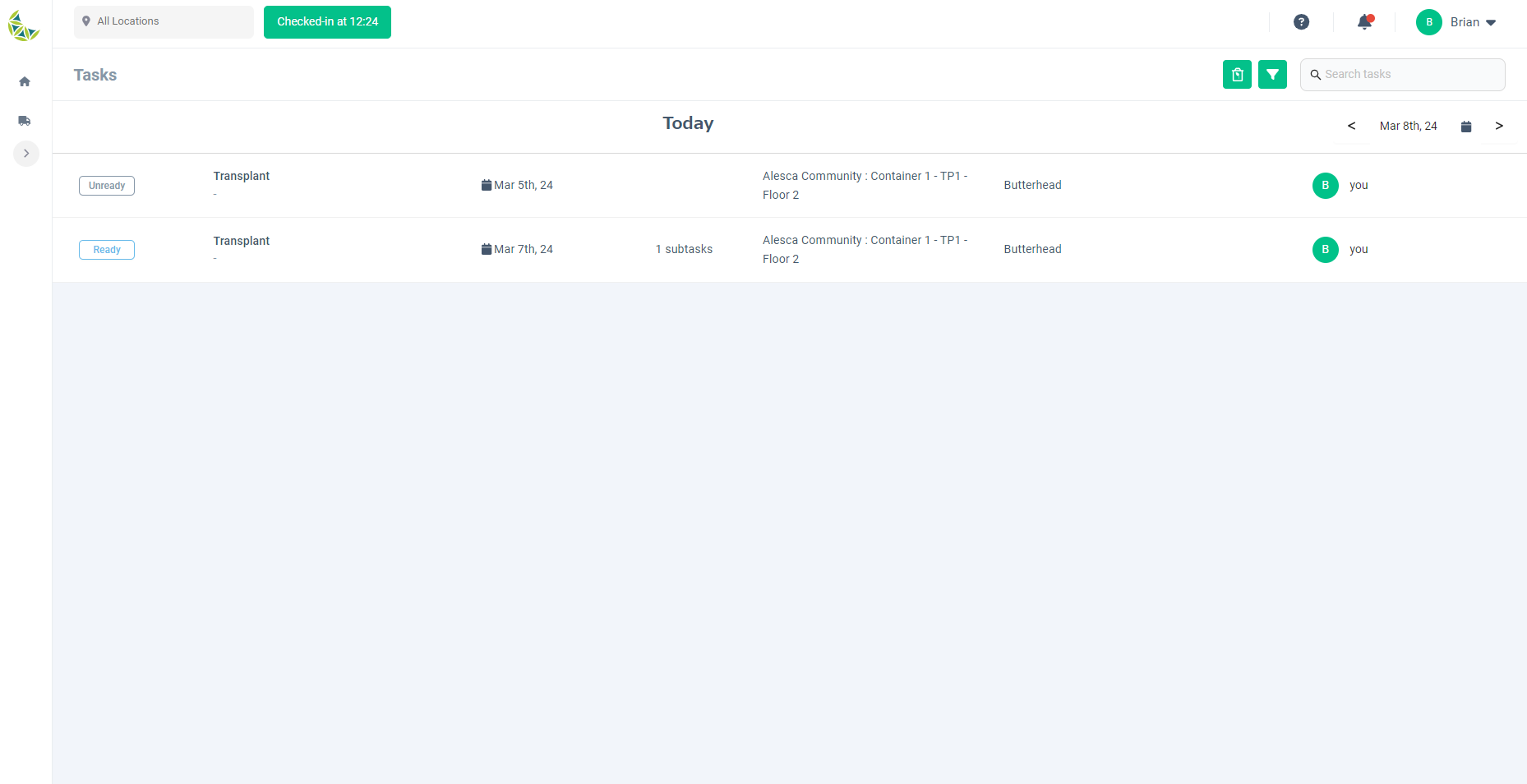Open the Brian user menu dropdown

[x=1457, y=22]
